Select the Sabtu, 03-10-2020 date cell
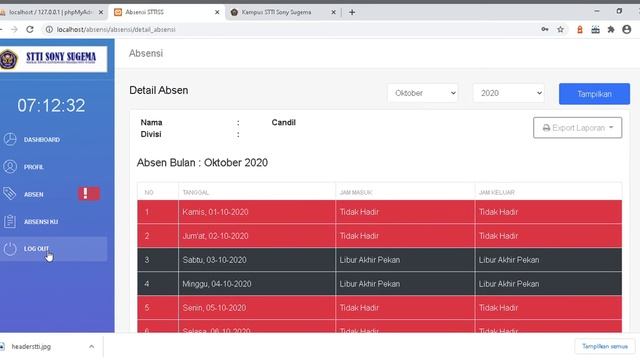The height and width of the screenshot is (360, 640). tap(257, 260)
